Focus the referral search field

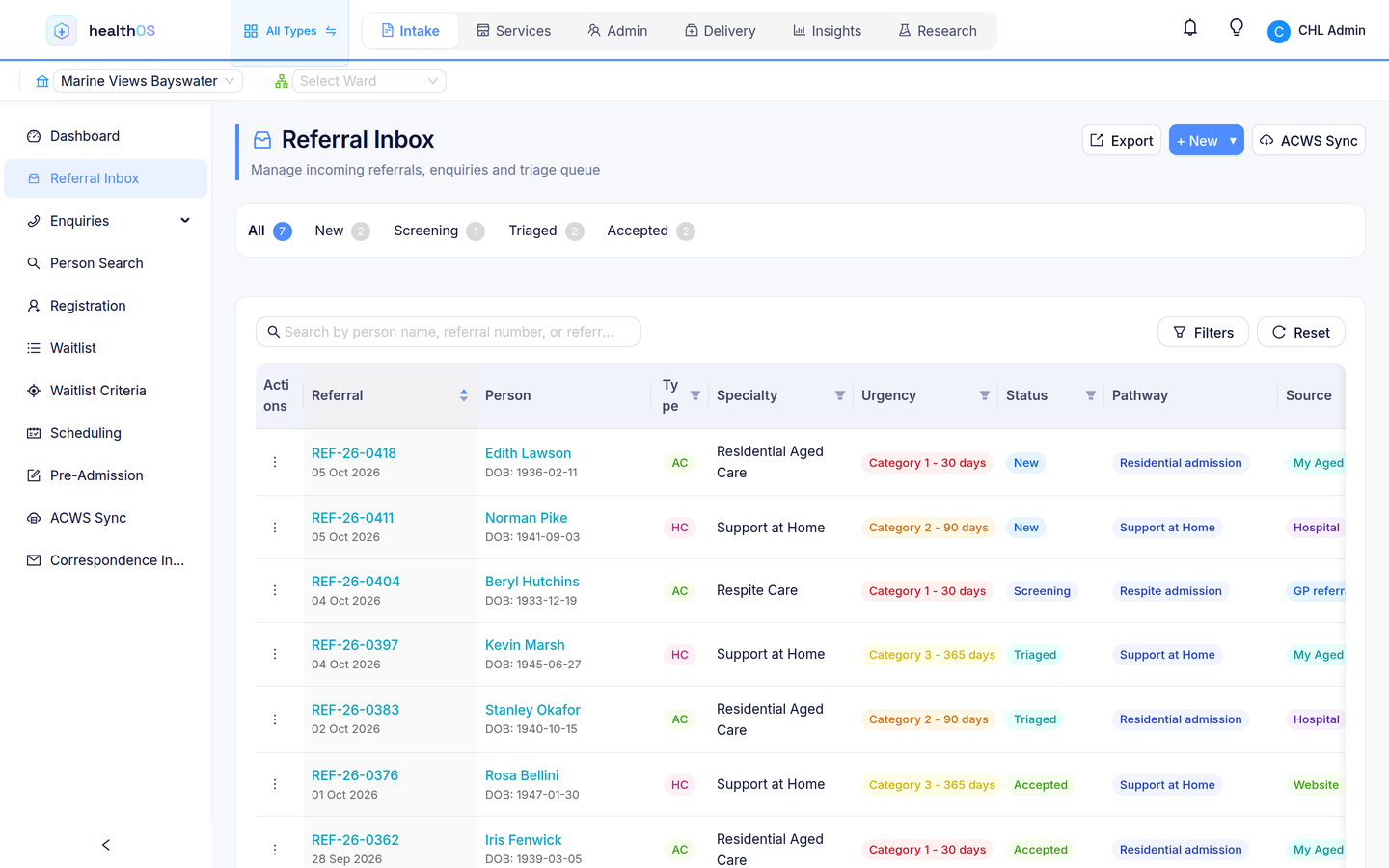coord(449,332)
